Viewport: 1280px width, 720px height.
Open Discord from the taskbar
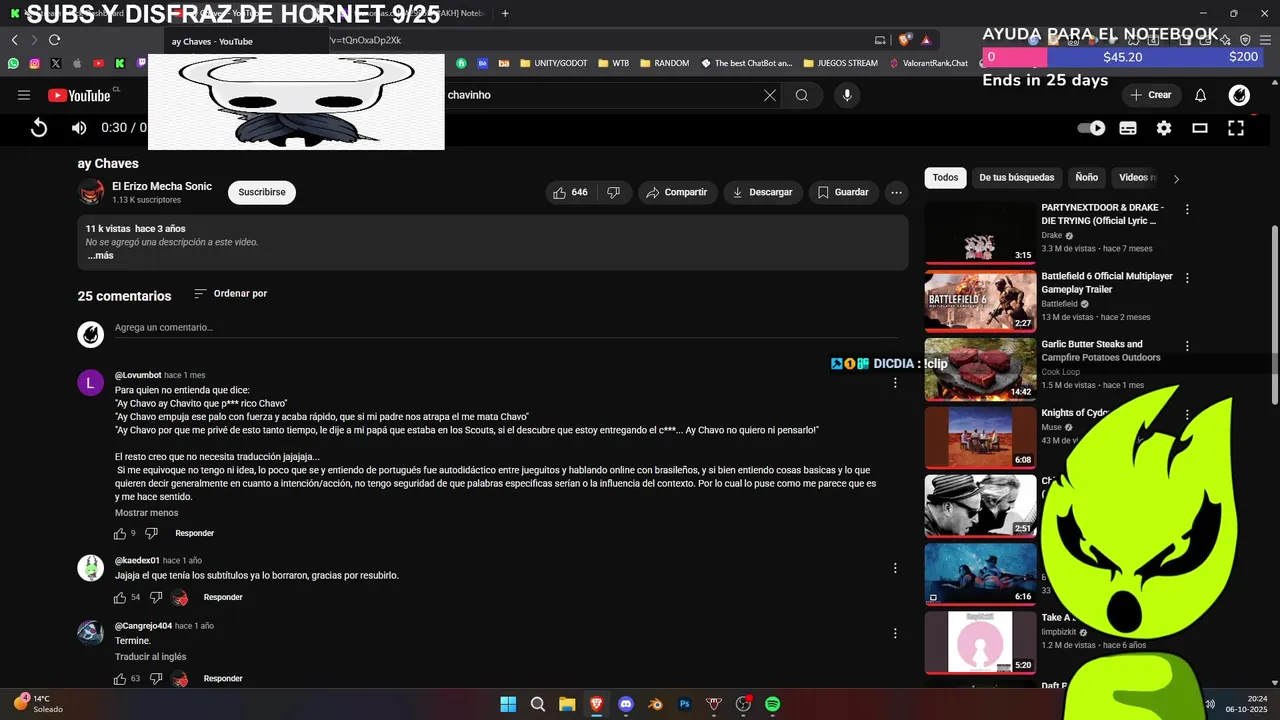point(626,704)
